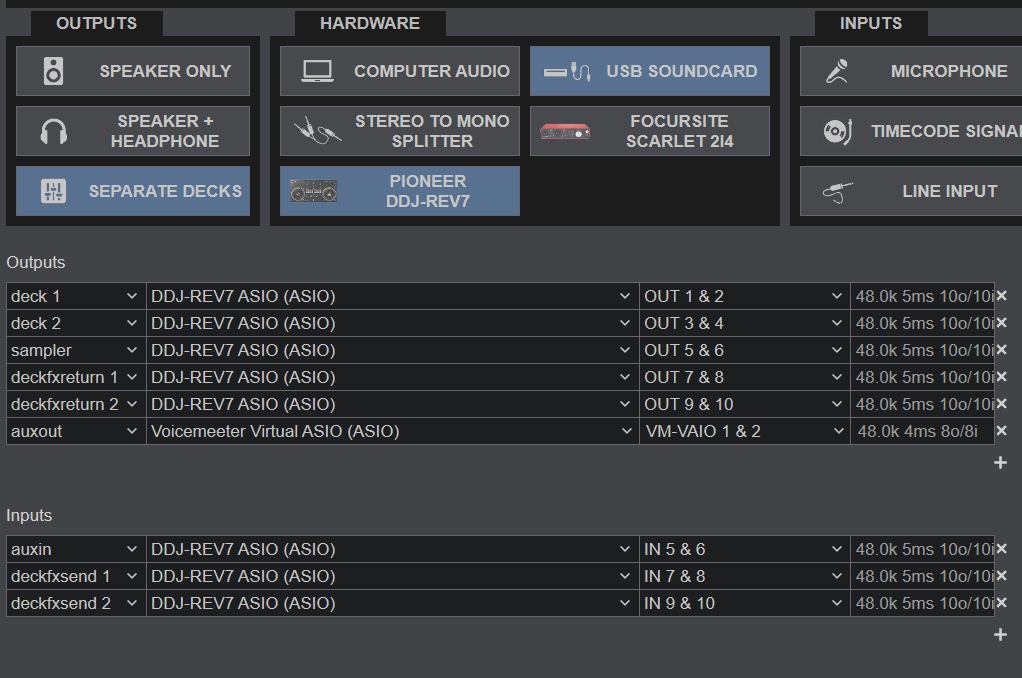Screen dimensions: 1022x678
Task: Select the Timecode Signal input
Action: coord(910,131)
